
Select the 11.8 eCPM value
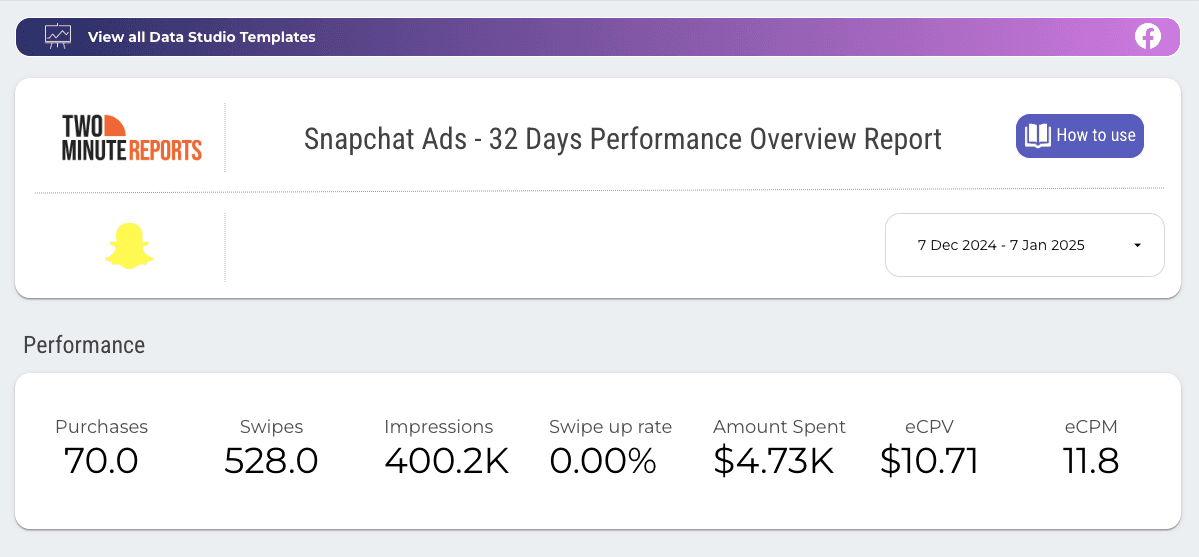point(1090,461)
